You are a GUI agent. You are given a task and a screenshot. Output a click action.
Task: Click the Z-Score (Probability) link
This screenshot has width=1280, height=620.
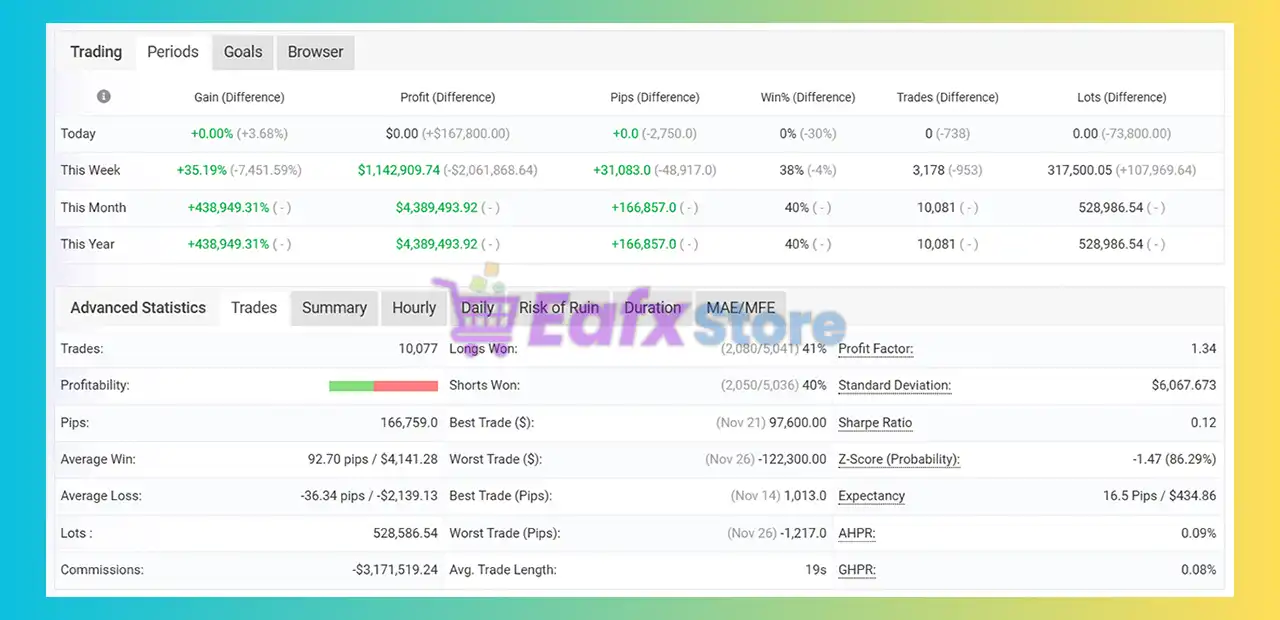[x=898, y=459]
